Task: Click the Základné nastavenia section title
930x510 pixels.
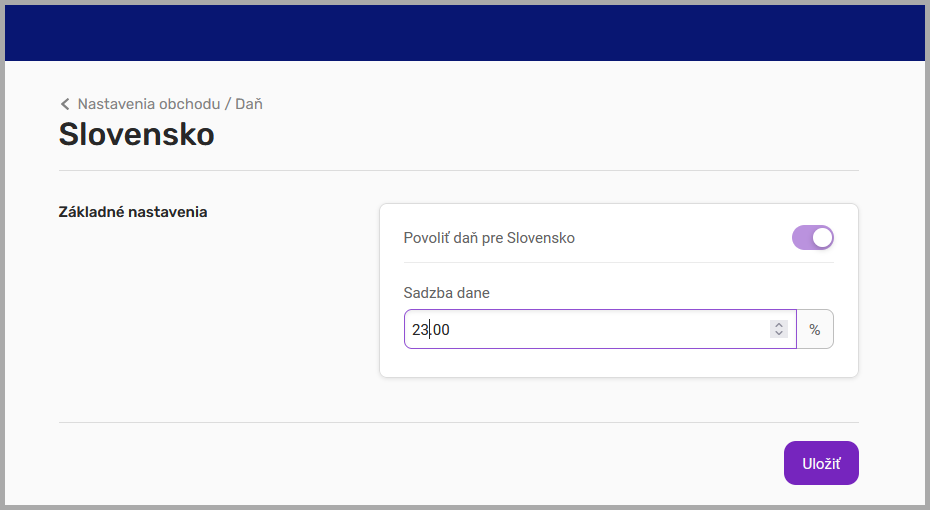Action: click(133, 212)
